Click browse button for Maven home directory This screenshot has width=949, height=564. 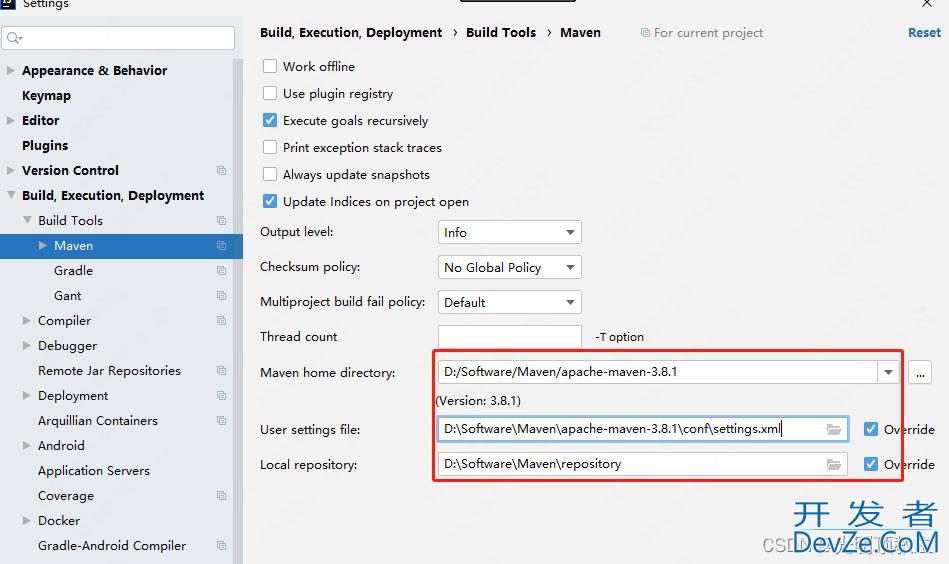[920, 372]
